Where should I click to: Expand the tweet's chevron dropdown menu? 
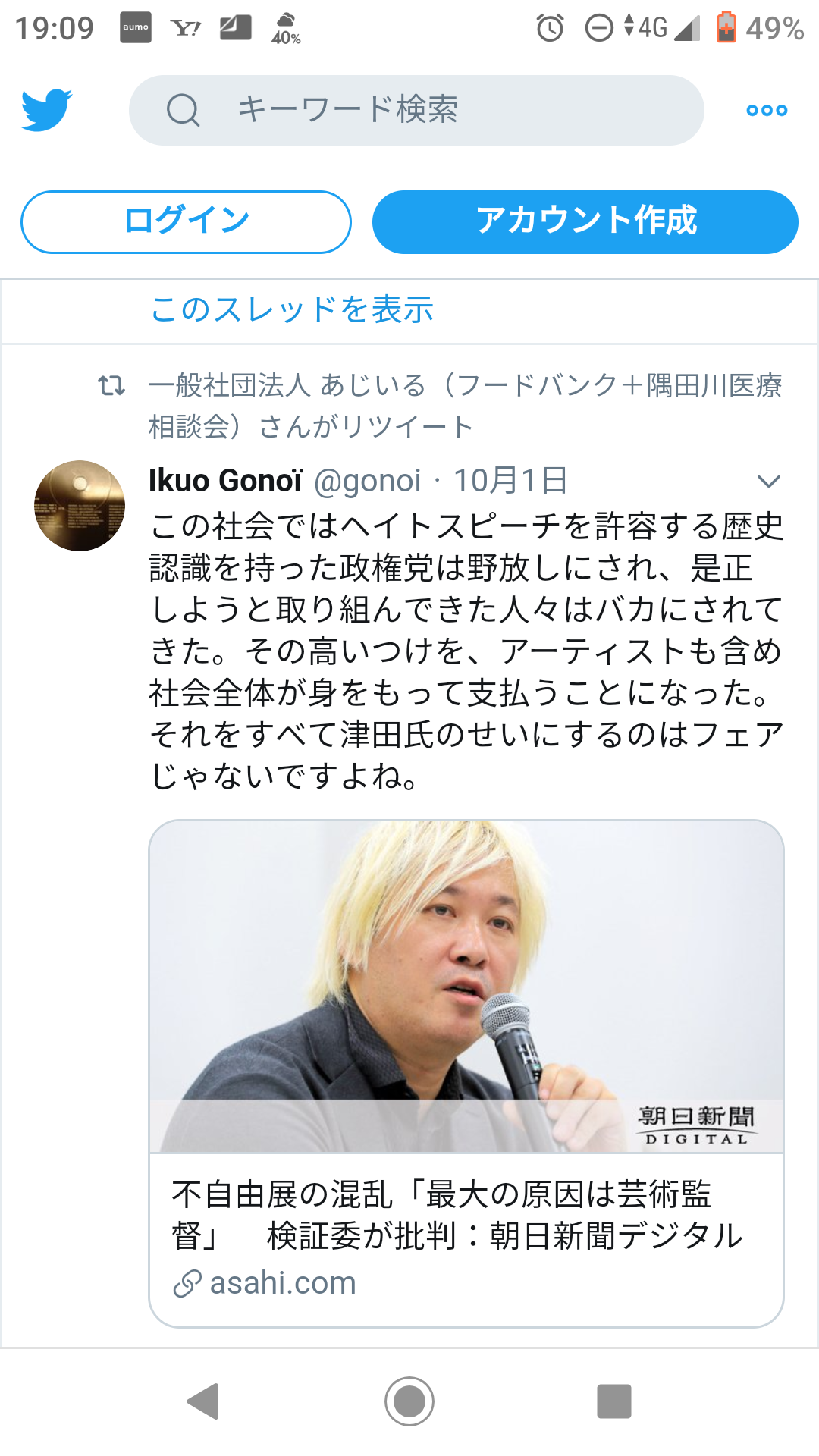(x=768, y=482)
